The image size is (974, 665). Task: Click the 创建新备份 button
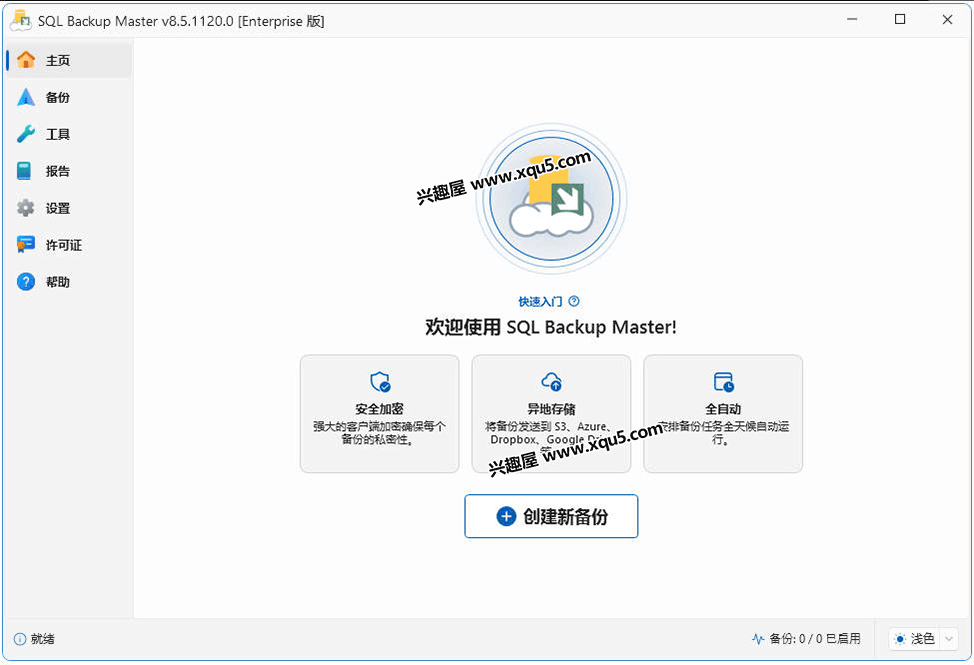click(x=551, y=516)
